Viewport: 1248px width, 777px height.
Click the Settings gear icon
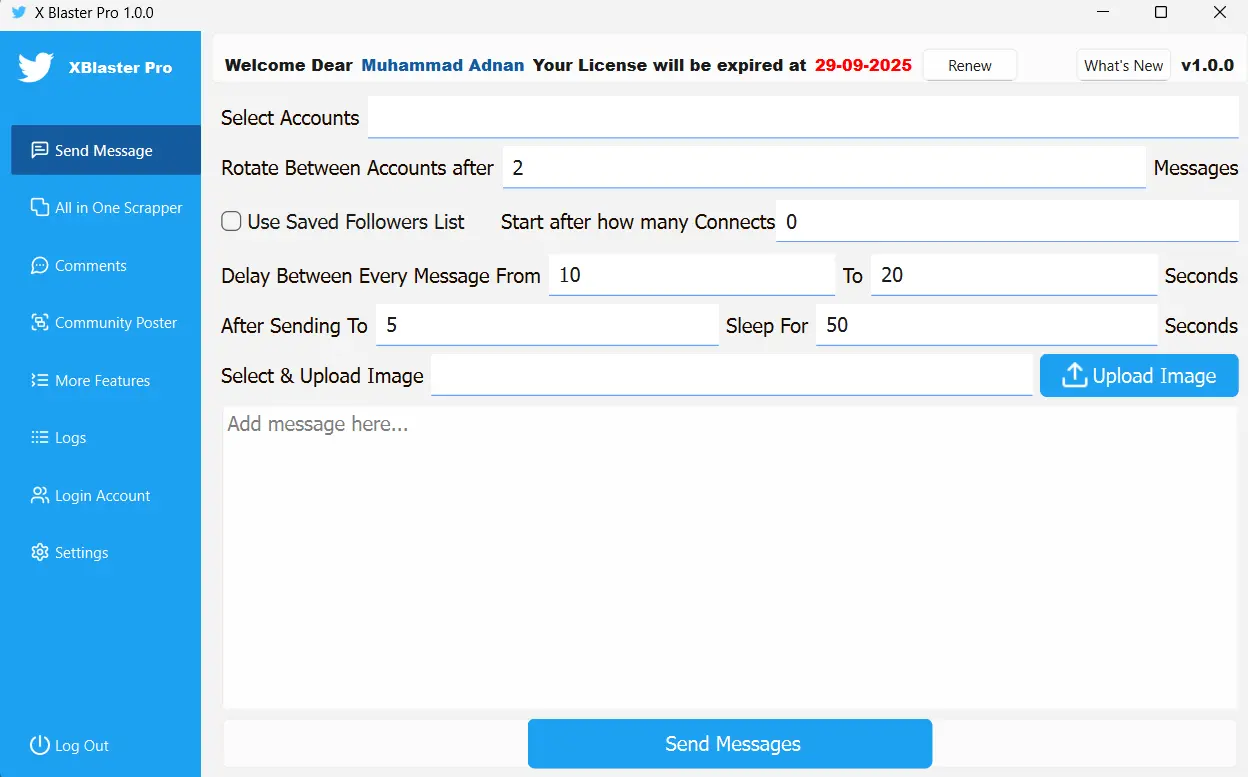(40, 553)
